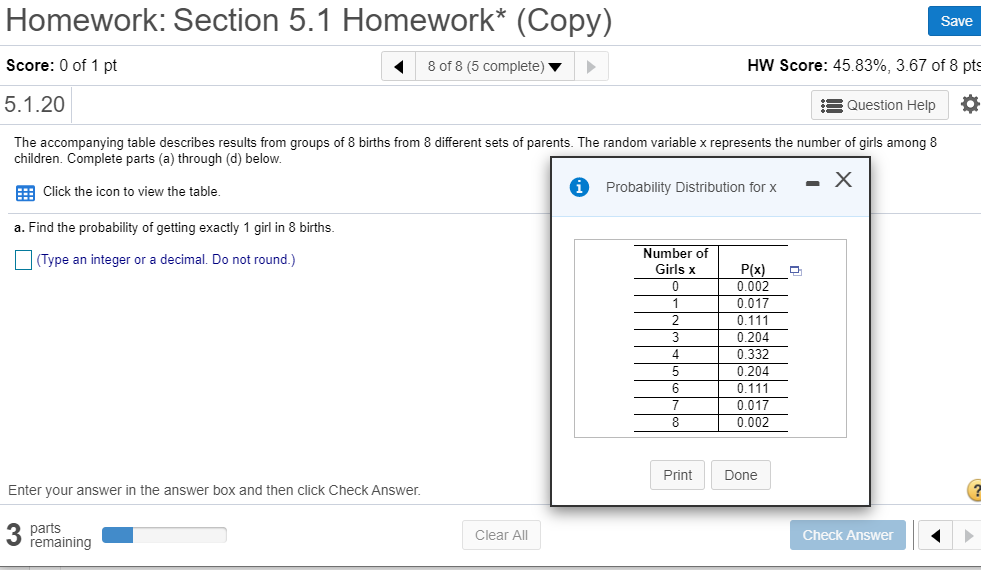Open the settings gear icon

[x=970, y=104]
